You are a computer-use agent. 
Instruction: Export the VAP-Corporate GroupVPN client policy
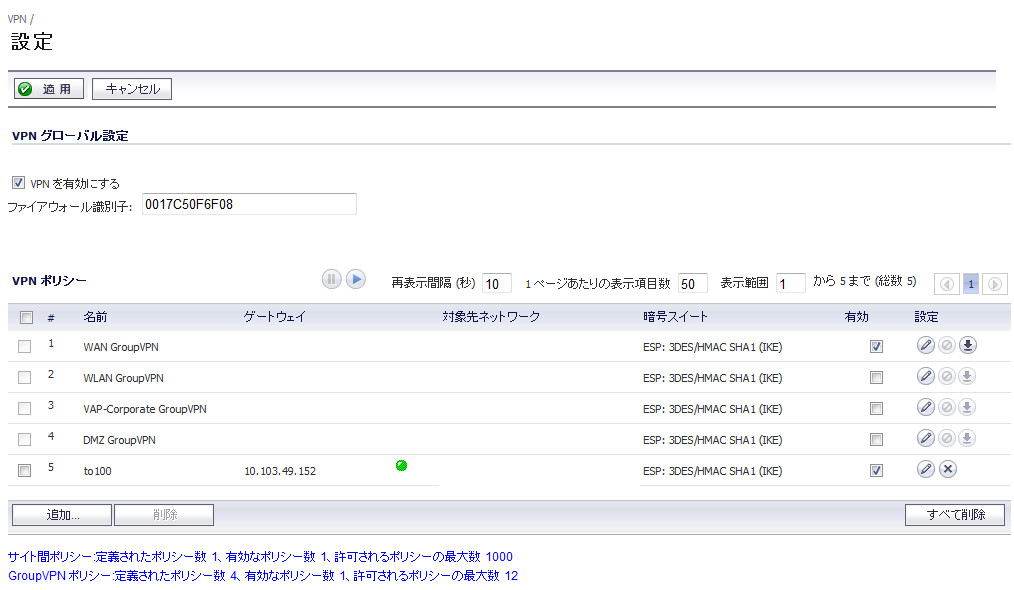tap(967, 407)
